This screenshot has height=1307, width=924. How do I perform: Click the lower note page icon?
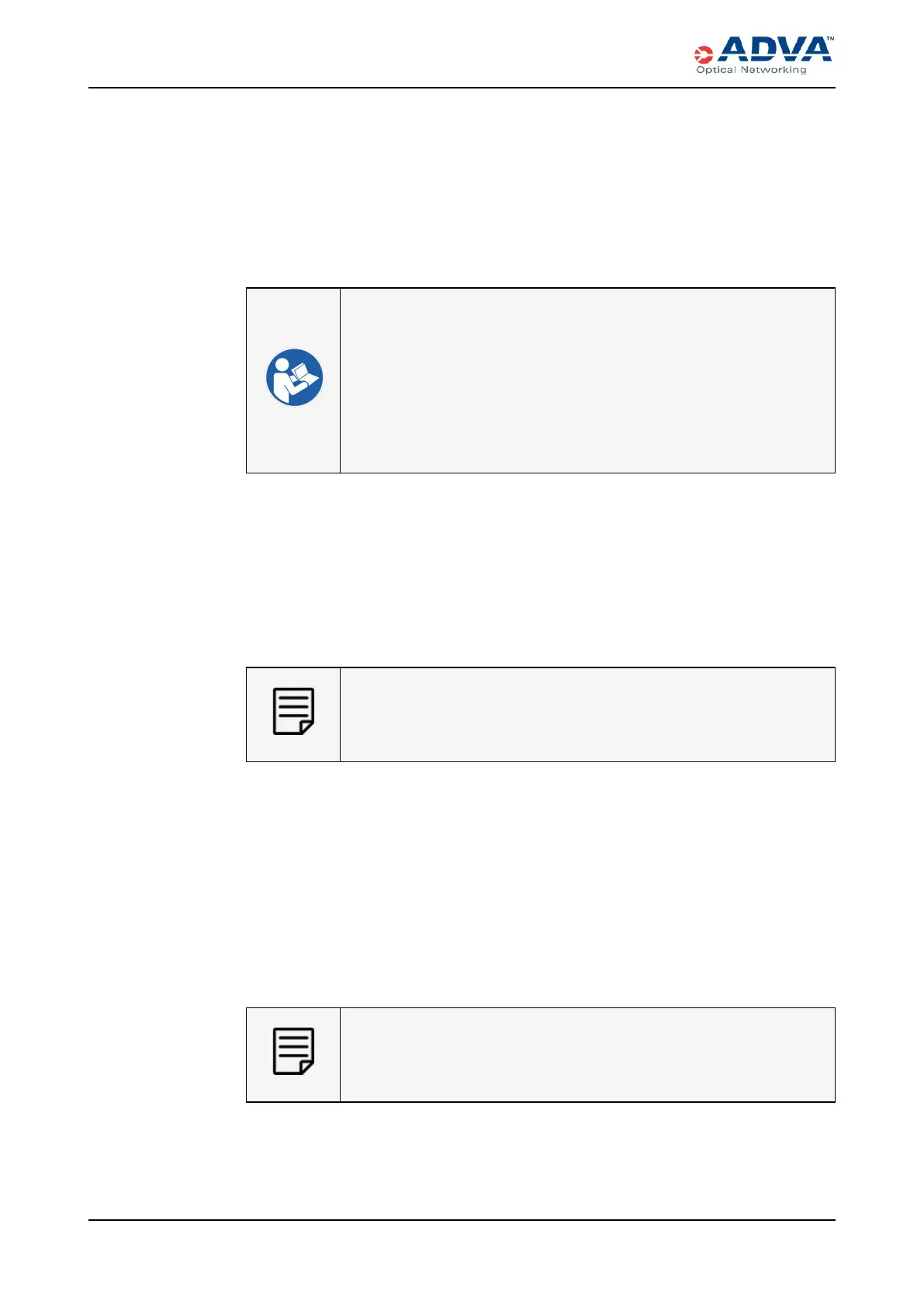point(293,1051)
